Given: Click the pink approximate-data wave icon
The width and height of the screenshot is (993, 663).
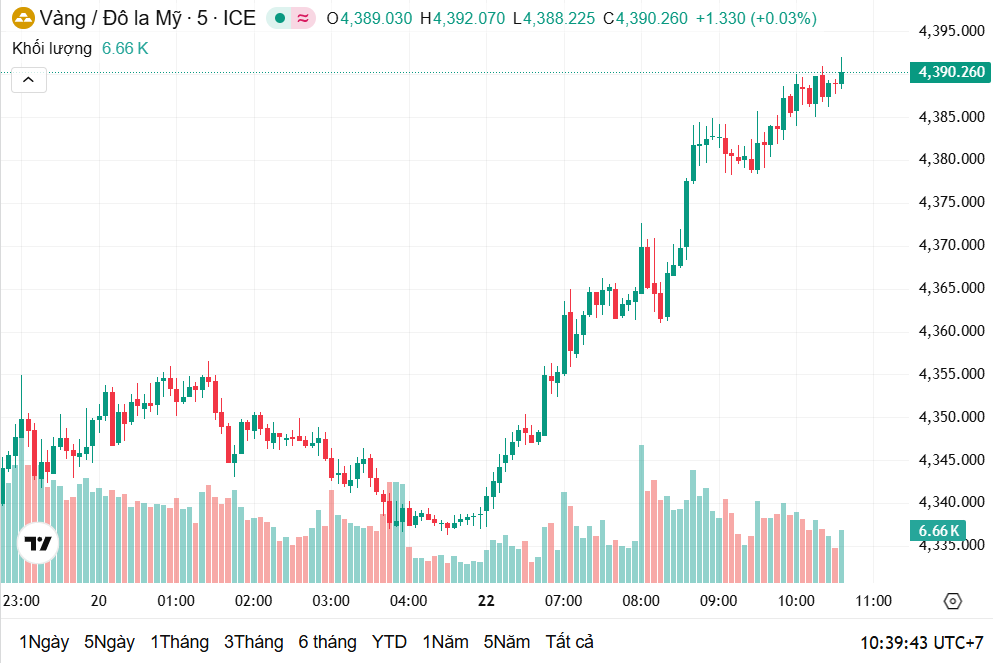Looking at the screenshot, I should pyautogui.click(x=302, y=18).
